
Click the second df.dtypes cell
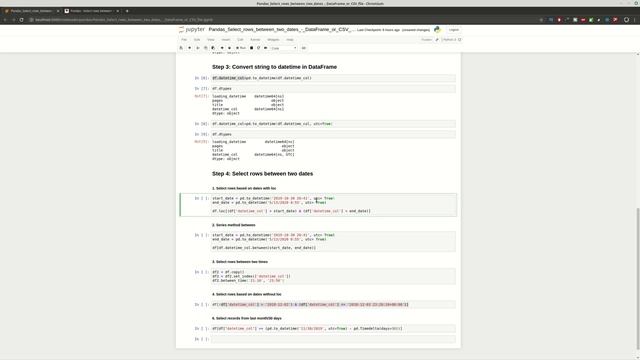pos(333,134)
